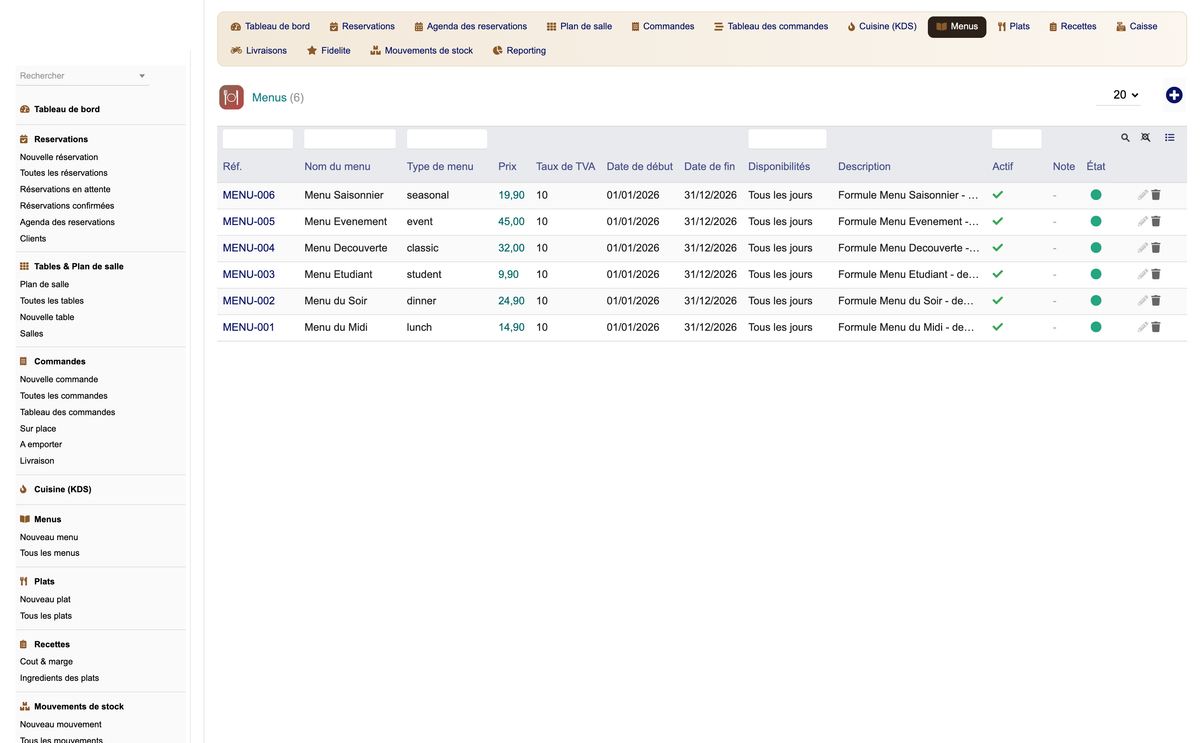Delete MENU-001 with the trash icon

[x=1156, y=327]
